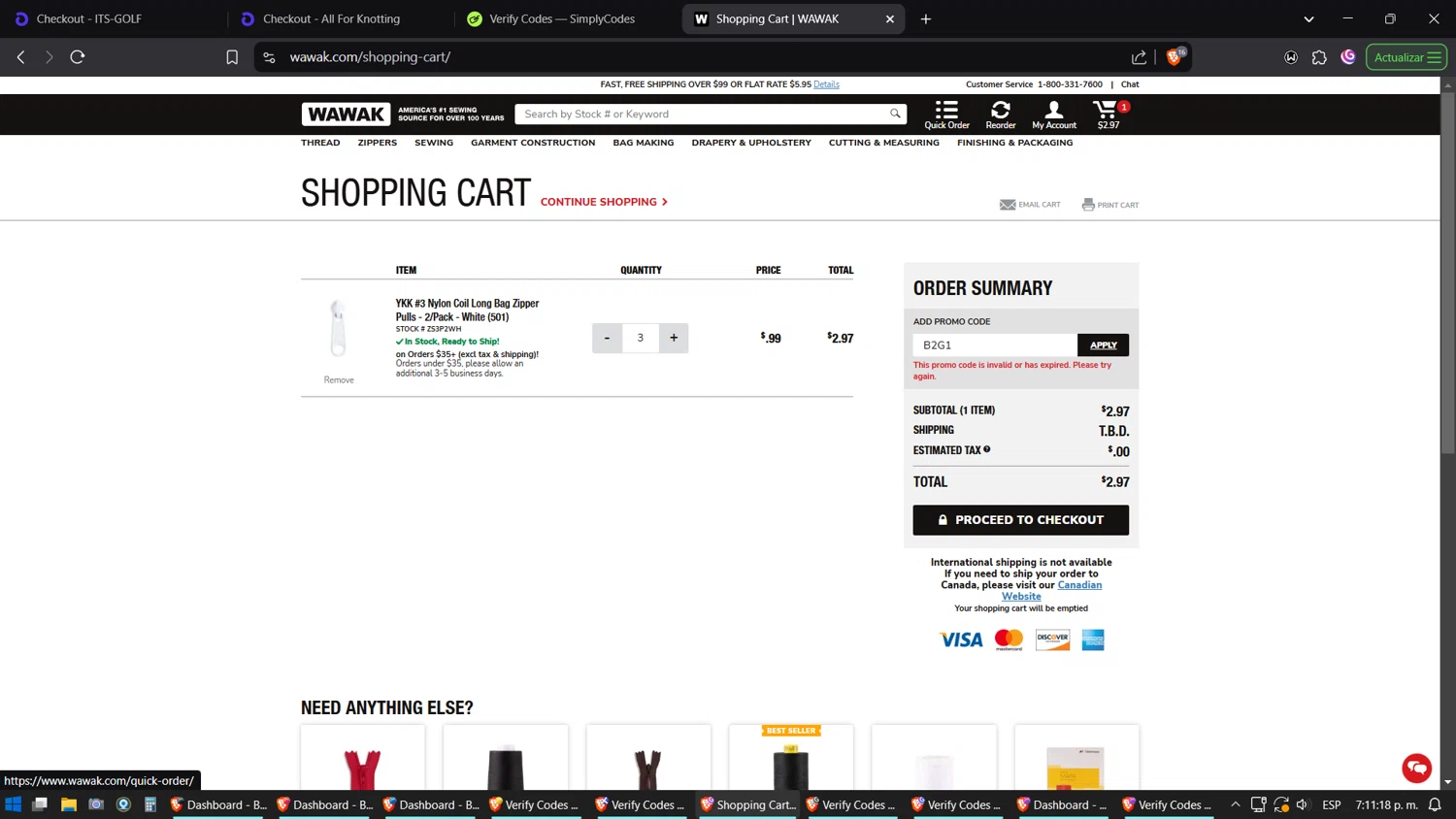Go back to previous page
The height and width of the screenshot is (819, 1456).
21,57
